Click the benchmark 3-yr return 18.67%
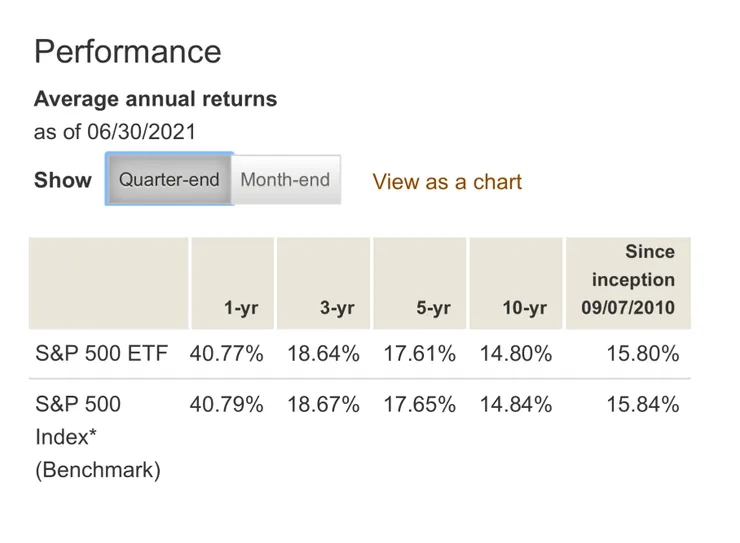 click(x=323, y=405)
